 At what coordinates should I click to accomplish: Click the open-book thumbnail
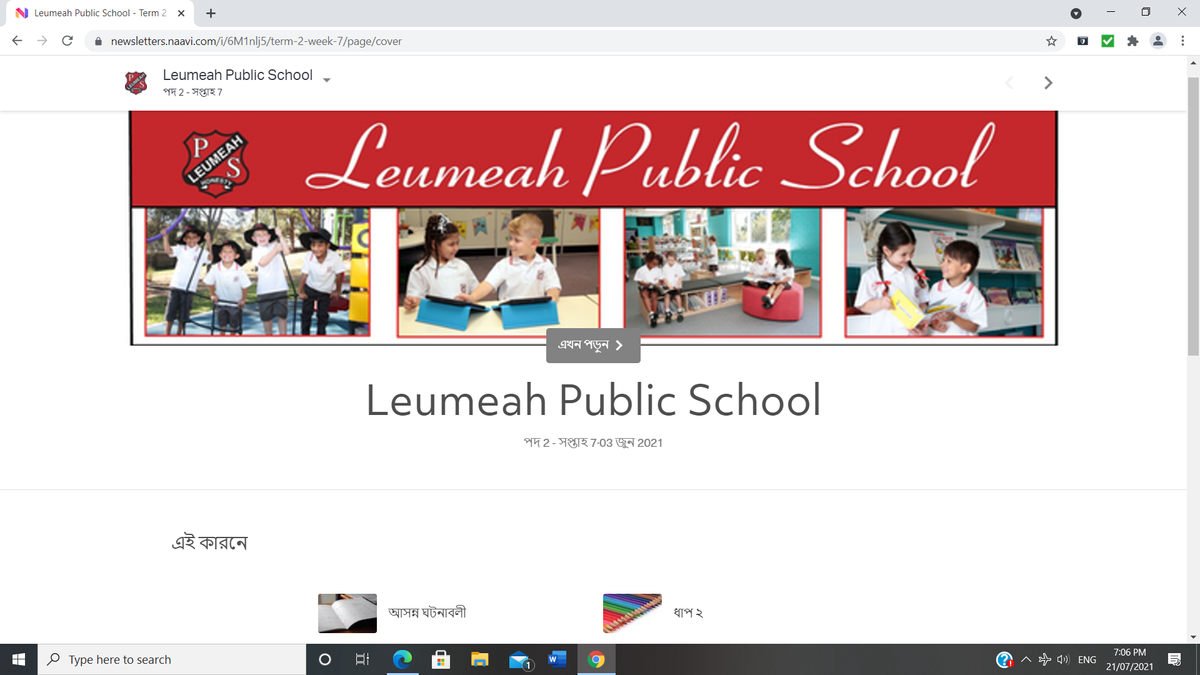point(347,613)
